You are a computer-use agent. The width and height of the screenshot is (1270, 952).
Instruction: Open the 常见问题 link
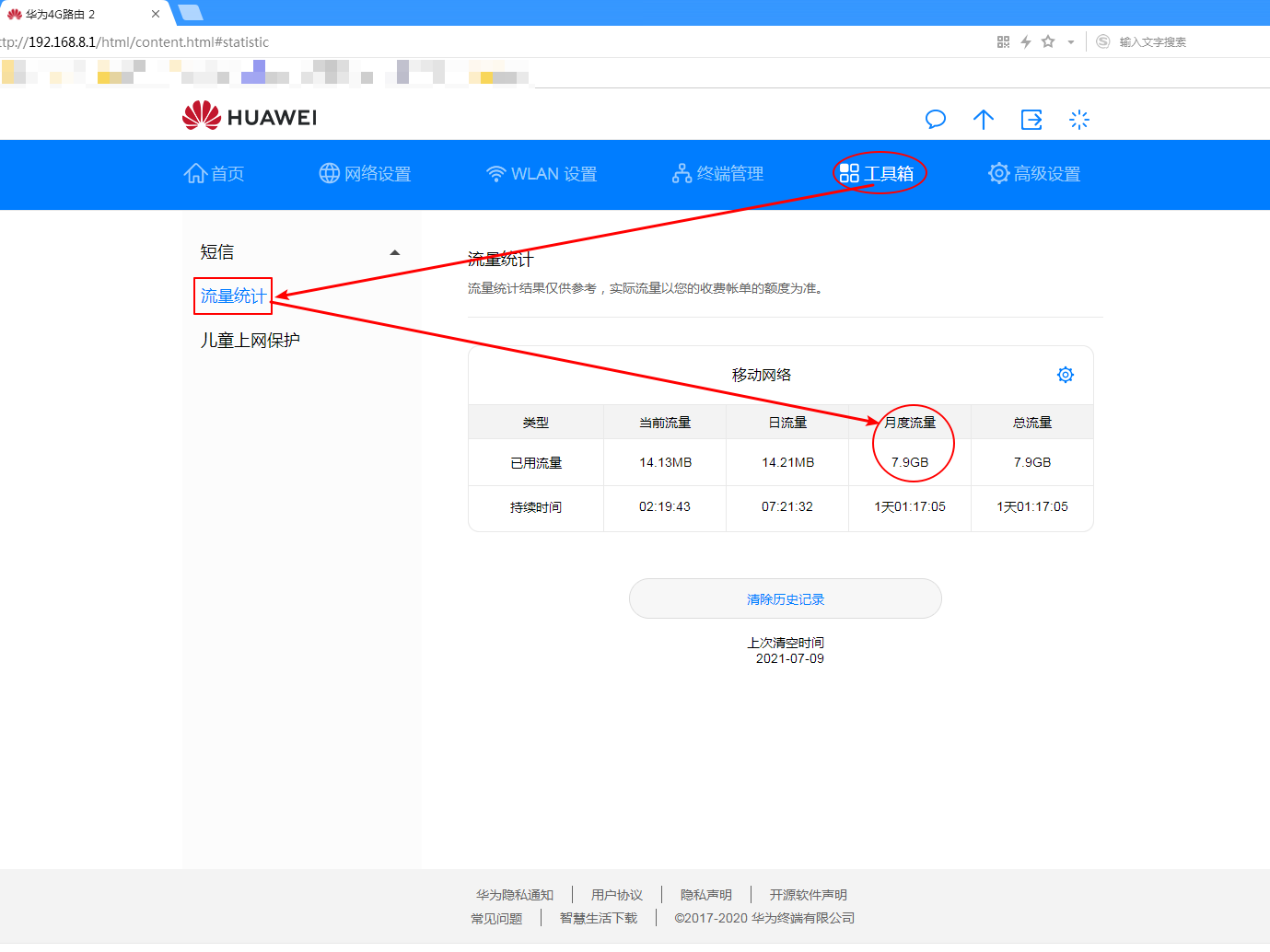pos(496,918)
